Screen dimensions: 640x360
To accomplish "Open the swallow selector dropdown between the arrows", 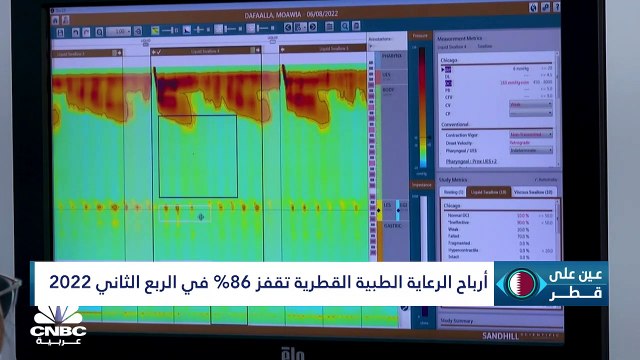I will [x=301, y=27].
